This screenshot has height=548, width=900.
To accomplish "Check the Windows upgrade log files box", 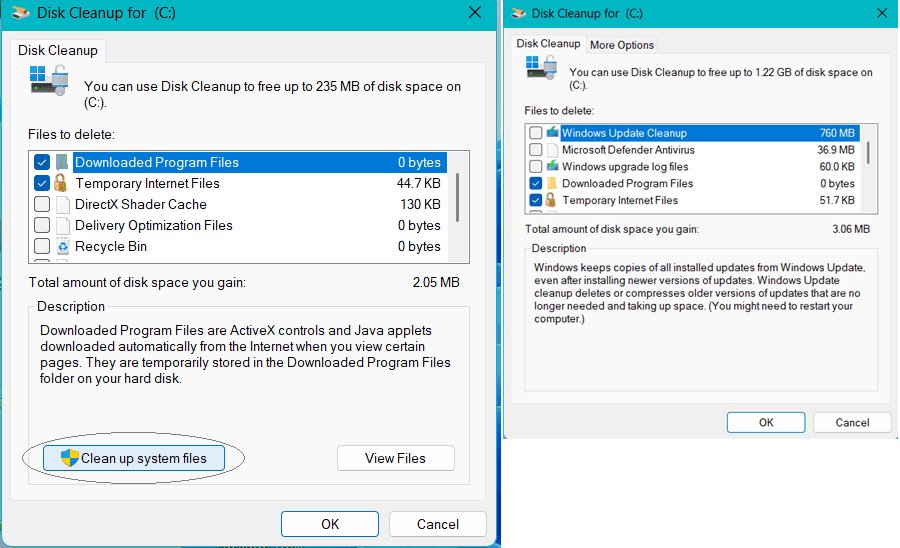I will tap(536, 166).
